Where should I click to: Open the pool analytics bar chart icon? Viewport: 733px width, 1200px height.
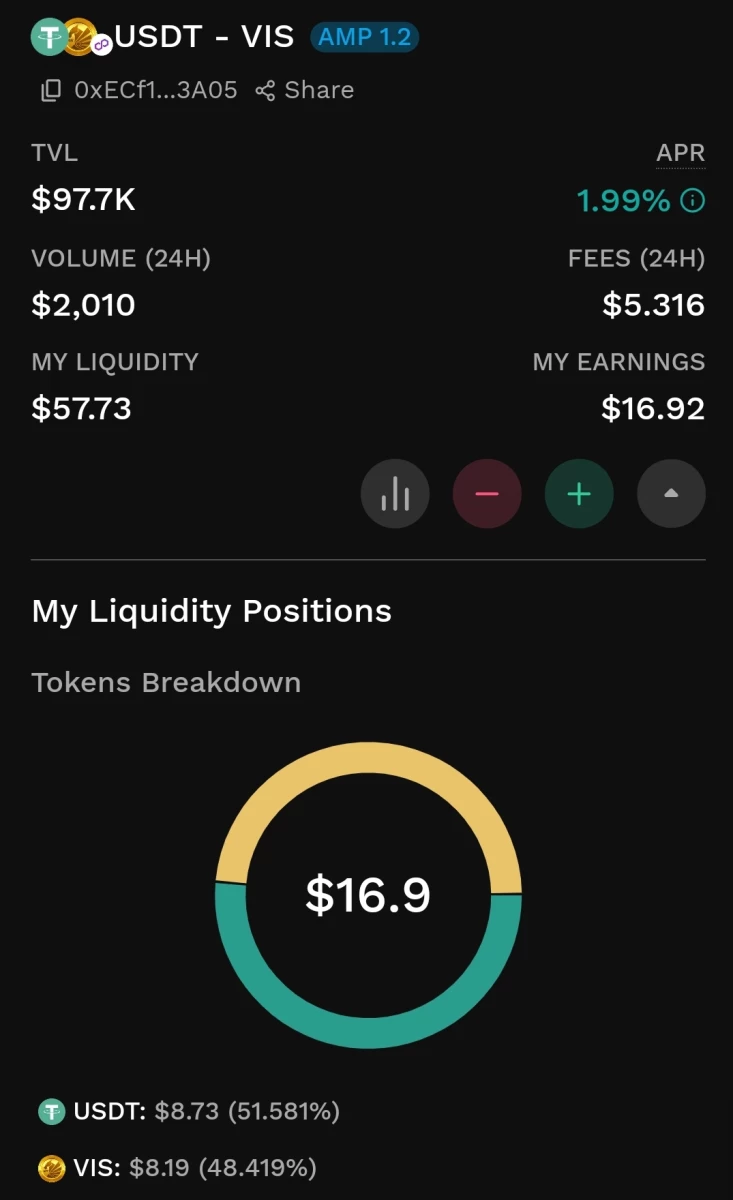click(395, 493)
